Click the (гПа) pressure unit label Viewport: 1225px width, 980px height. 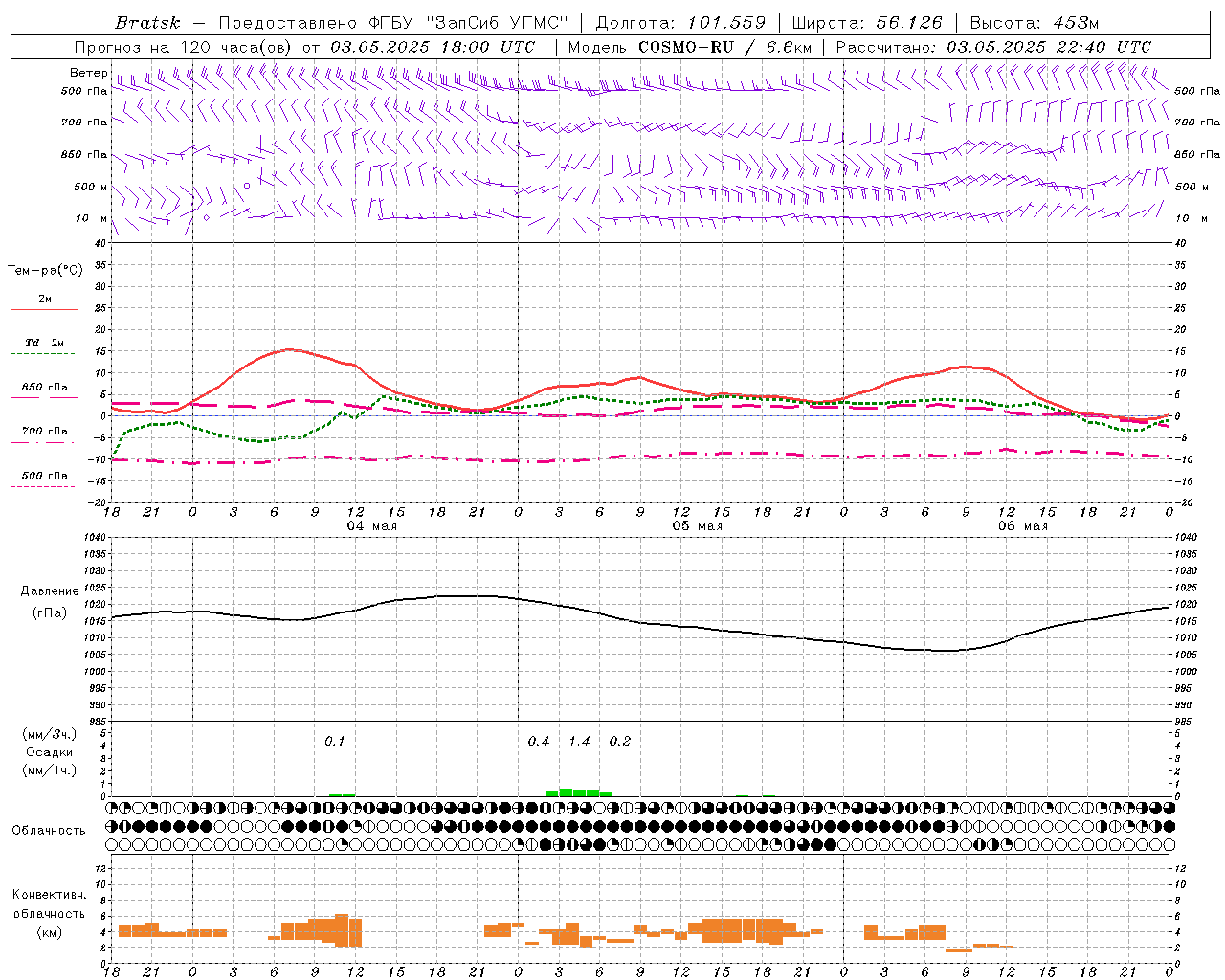click(50, 613)
